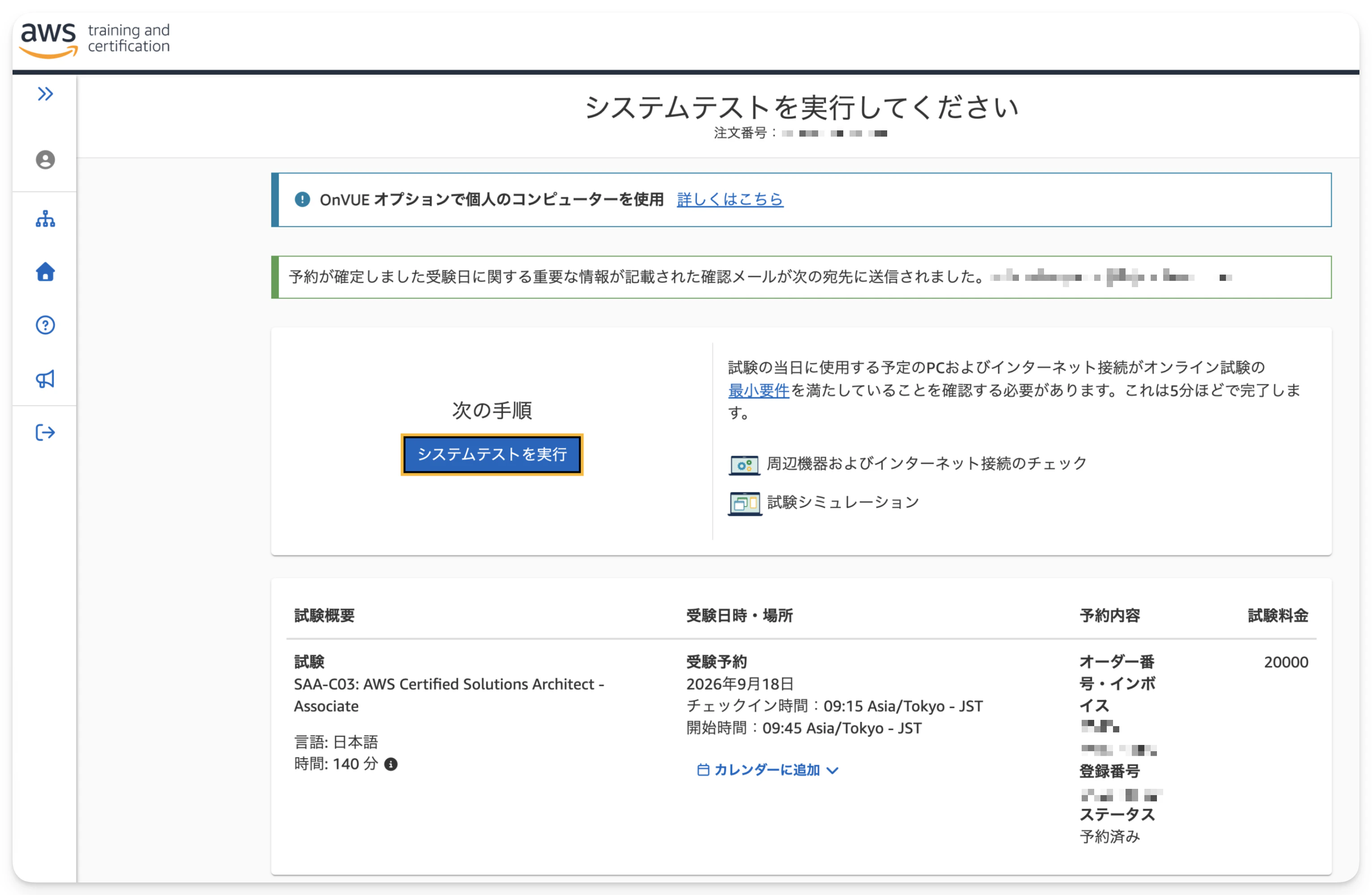This screenshot has height=895, width=1372.
Task: Click the 受験日時・場所 column header
Action: coord(739,615)
